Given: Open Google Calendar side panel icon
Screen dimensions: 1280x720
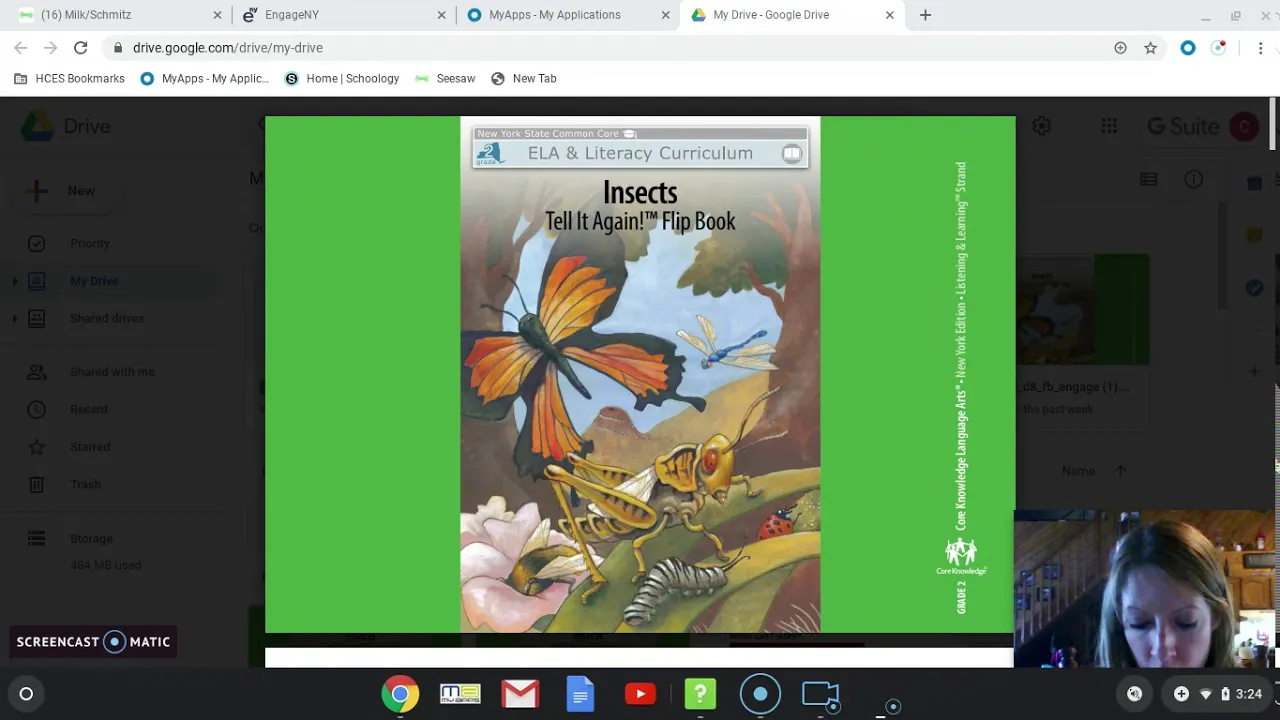Looking at the screenshot, I should [1254, 182].
